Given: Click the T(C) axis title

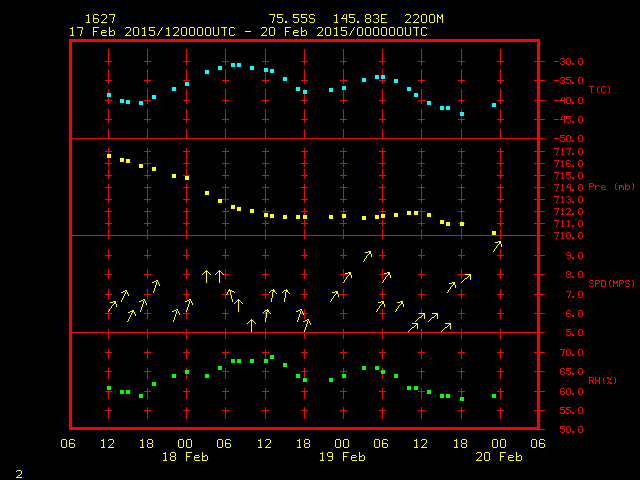Looking at the screenshot, I should (600, 89).
